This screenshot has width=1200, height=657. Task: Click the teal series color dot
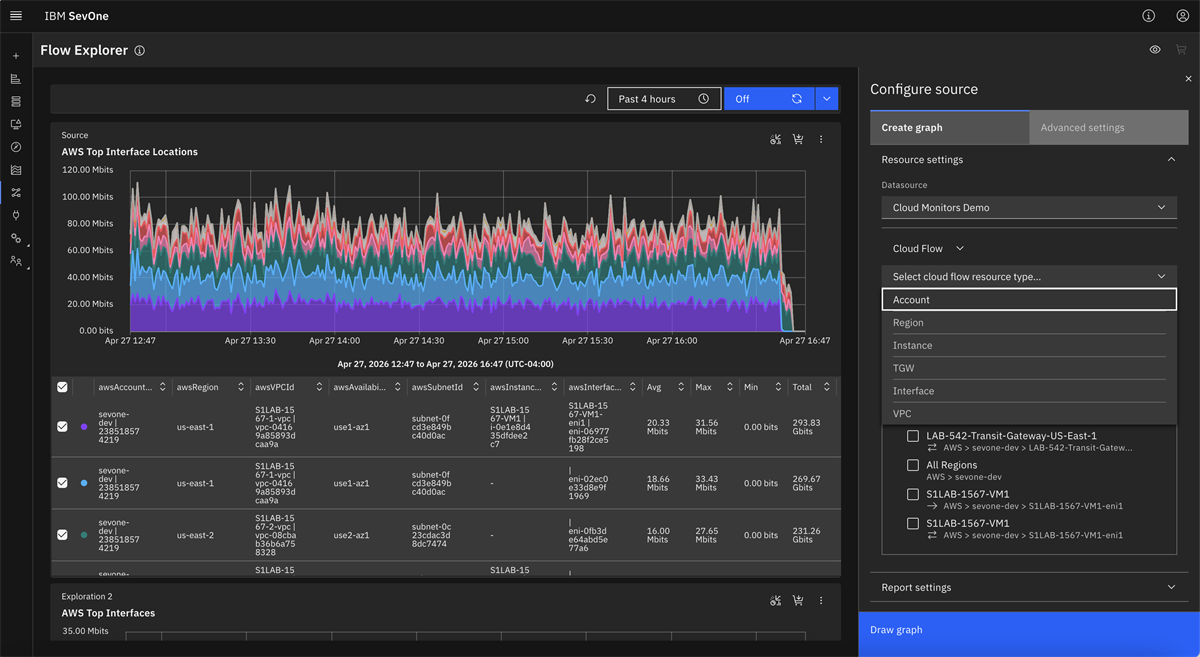coord(84,535)
